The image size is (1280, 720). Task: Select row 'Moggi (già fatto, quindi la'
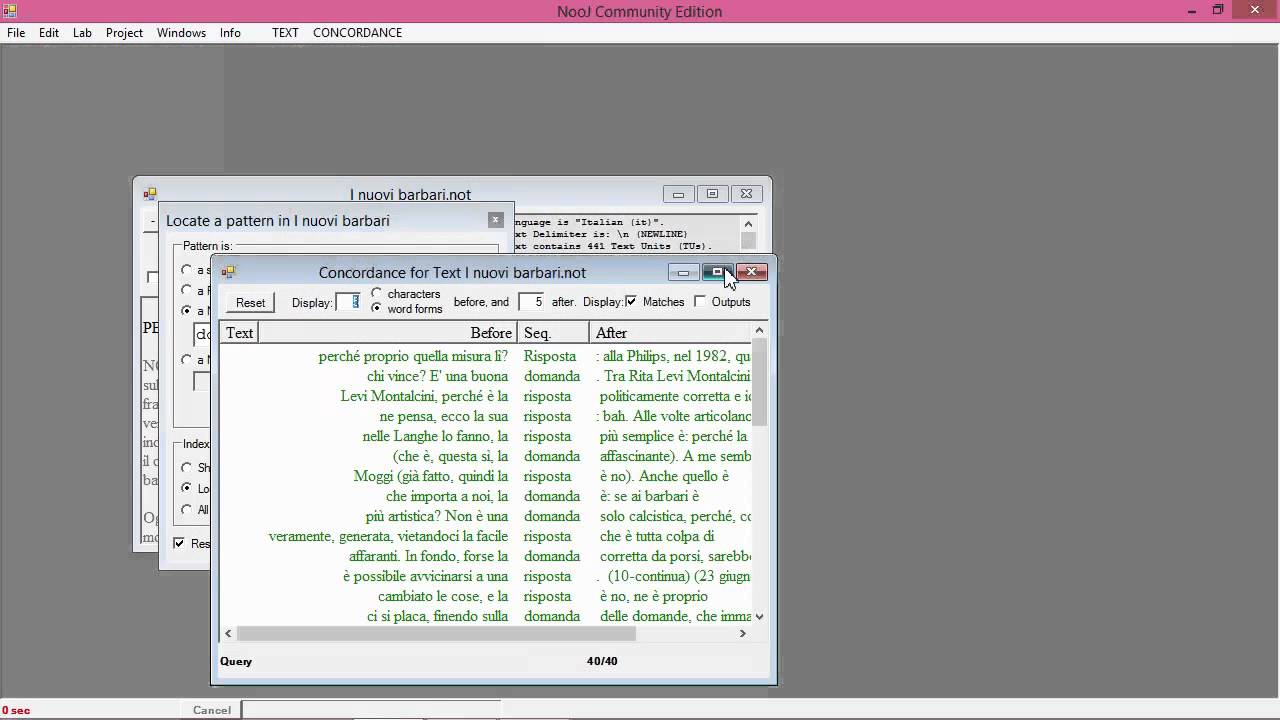[485, 476]
